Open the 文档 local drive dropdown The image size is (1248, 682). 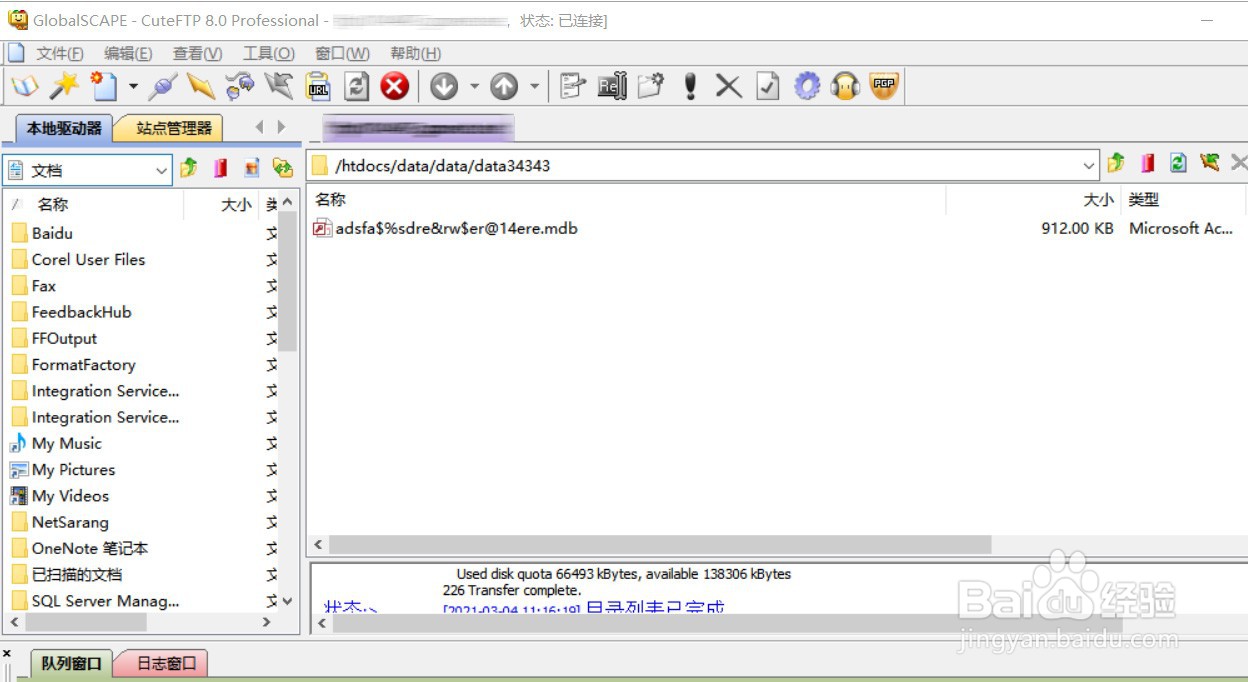[162, 171]
